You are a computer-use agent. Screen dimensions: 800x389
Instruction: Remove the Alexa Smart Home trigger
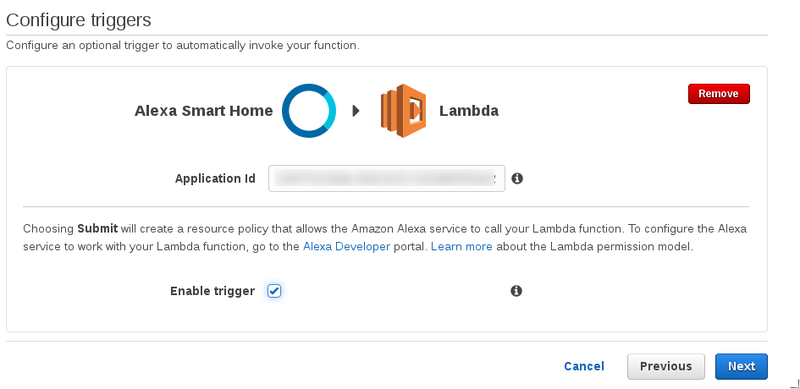718,94
